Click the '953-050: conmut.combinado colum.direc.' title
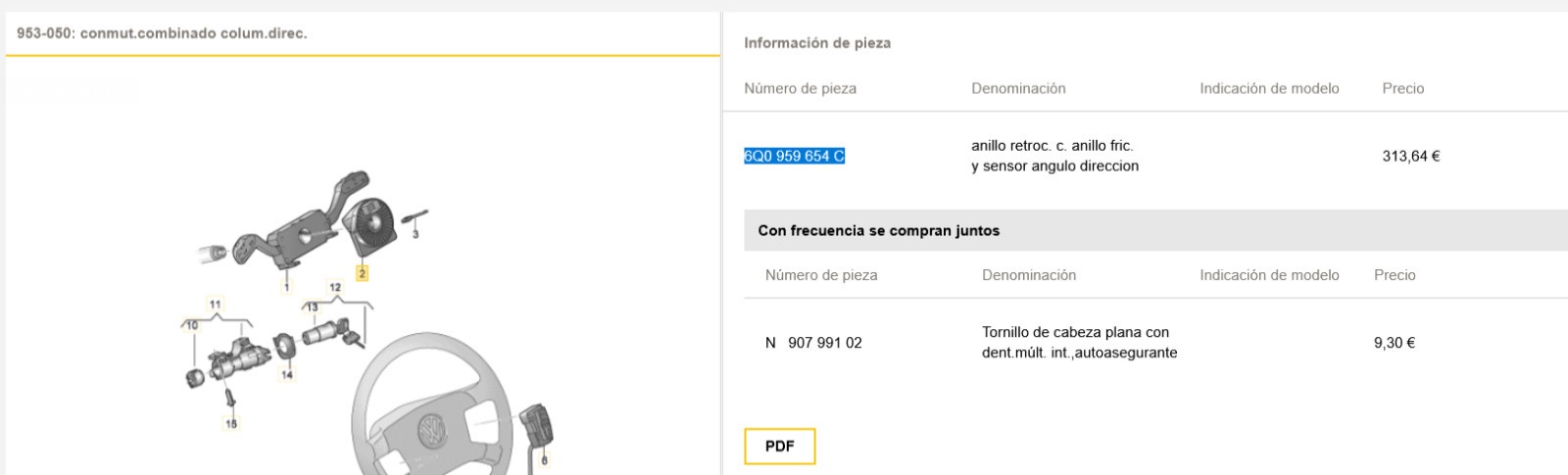The height and width of the screenshot is (475, 1568). 162,33
